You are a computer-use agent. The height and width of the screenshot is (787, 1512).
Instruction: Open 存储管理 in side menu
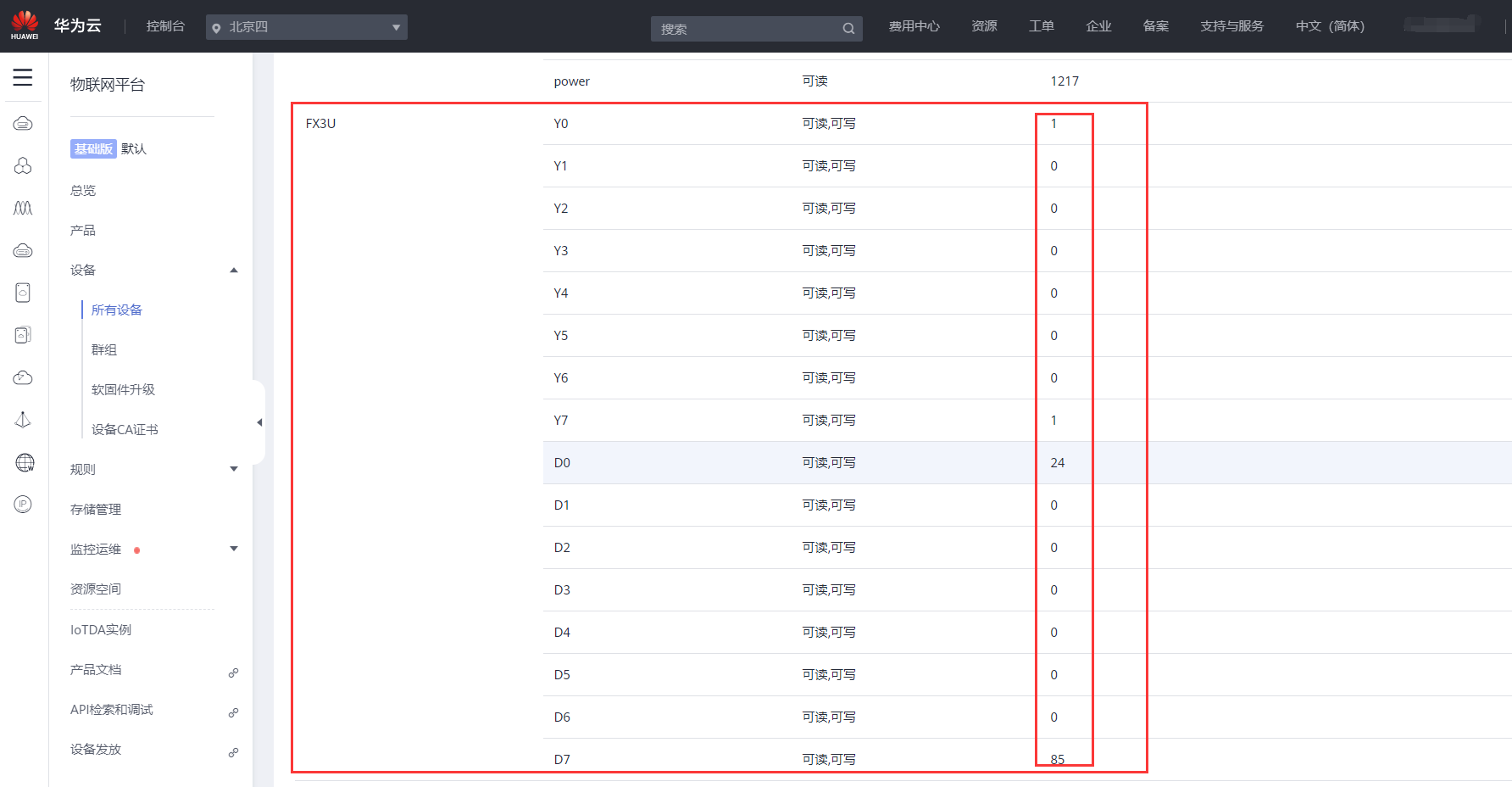[x=96, y=510]
